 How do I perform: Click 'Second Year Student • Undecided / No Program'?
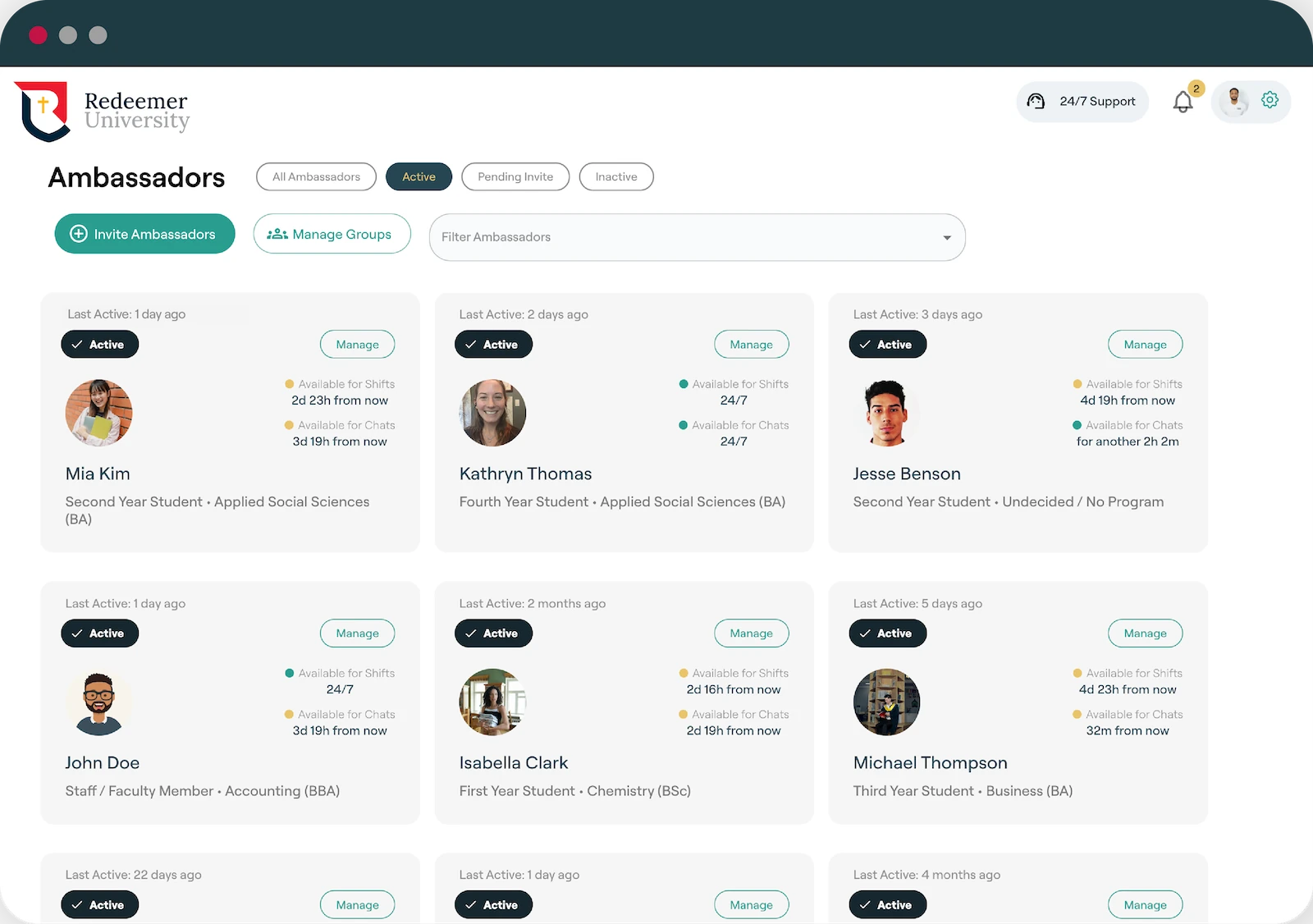[1009, 502]
